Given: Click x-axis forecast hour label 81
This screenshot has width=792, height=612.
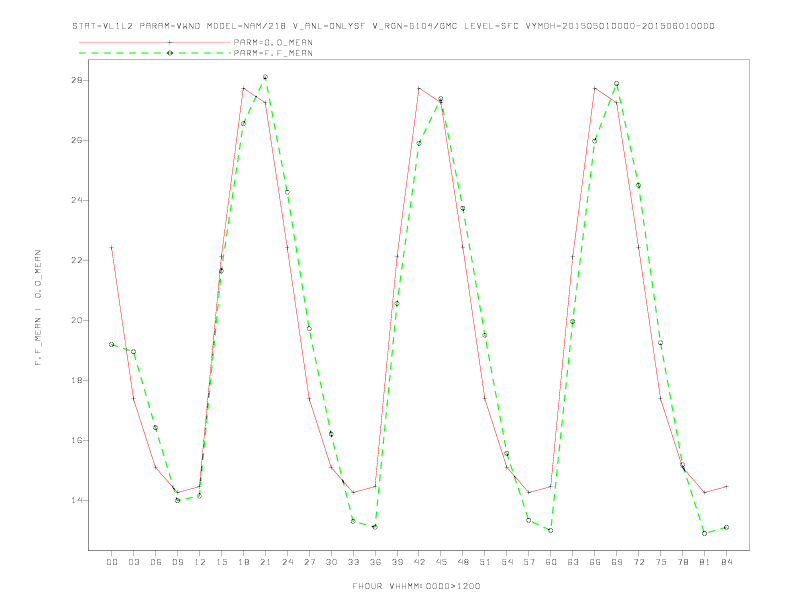Looking at the screenshot, I should (705, 562).
